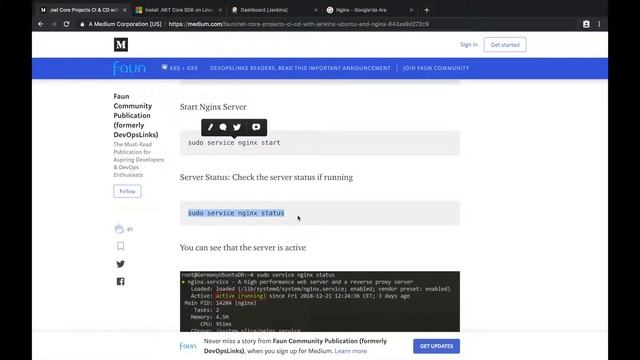The height and width of the screenshot is (360, 640).
Task: Click the Medium logo icon
Action: [x=121, y=45]
